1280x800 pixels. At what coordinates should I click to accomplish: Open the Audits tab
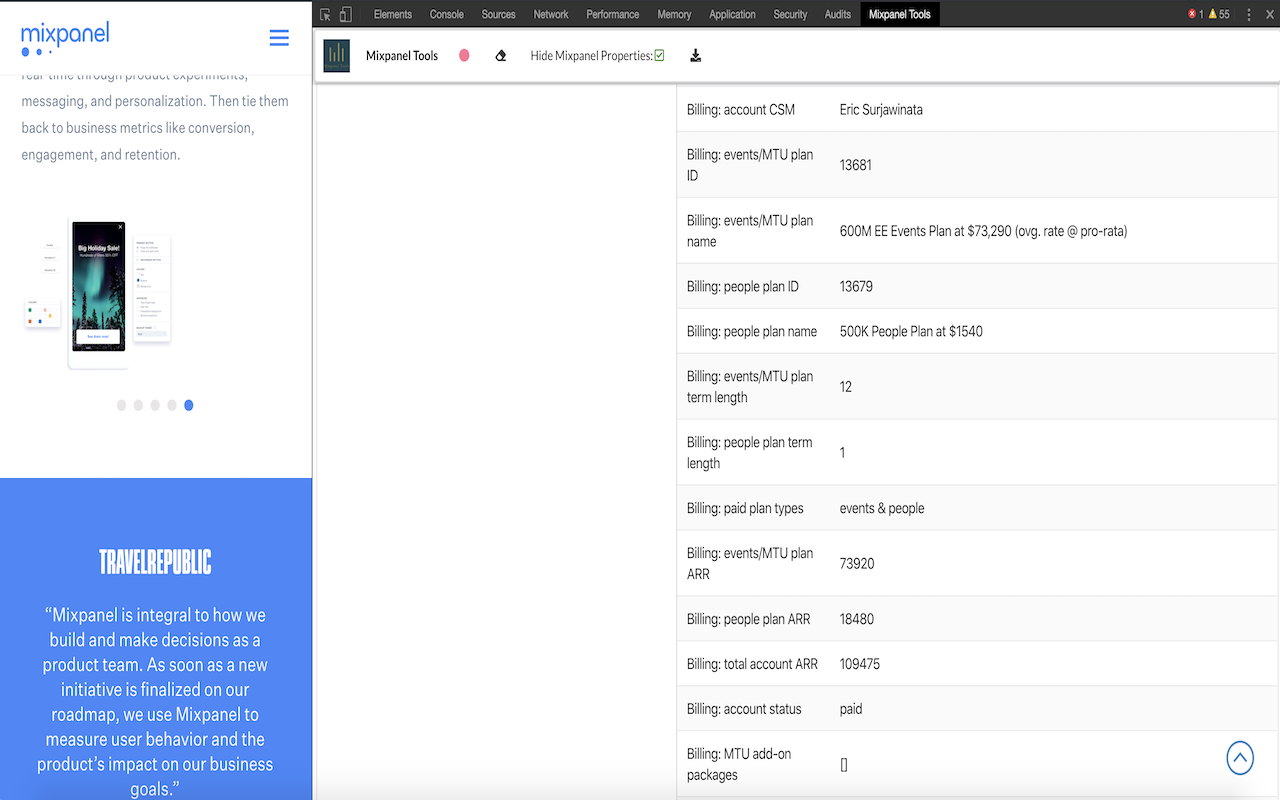pyautogui.click(x=838, y=14)
